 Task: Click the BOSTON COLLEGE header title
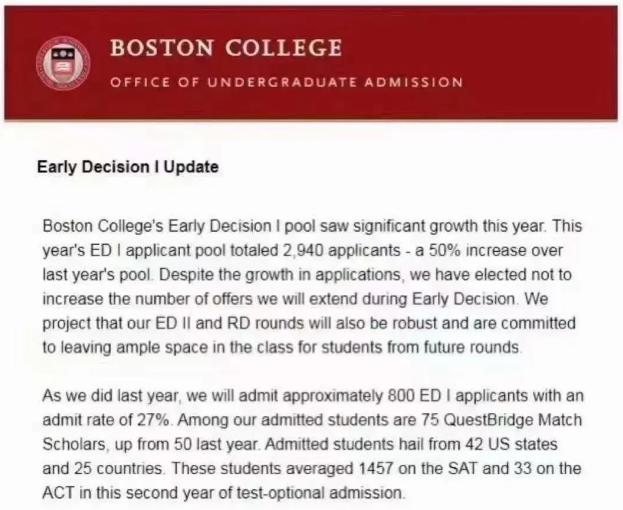pos(226,48)
